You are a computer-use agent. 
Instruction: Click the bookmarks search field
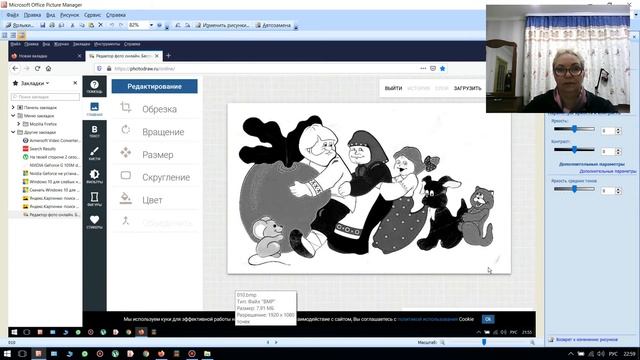(45, 97)
